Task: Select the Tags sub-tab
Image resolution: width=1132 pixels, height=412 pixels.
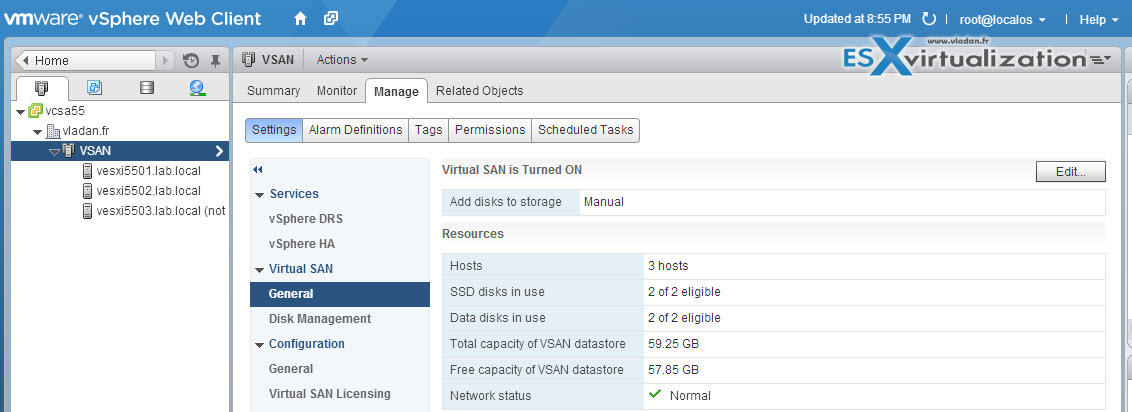Action: (x=429, y=130)
